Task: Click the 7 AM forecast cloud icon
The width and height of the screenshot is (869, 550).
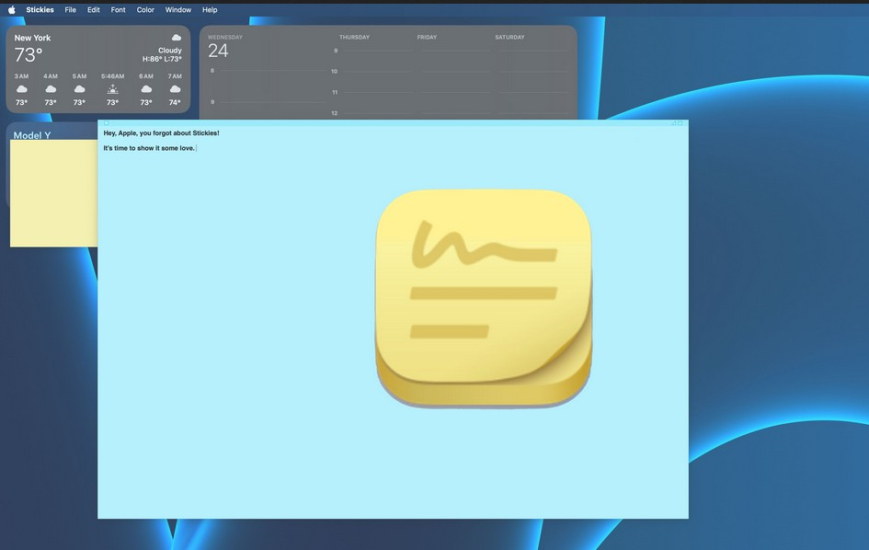Action: click(x=175, y=89)
